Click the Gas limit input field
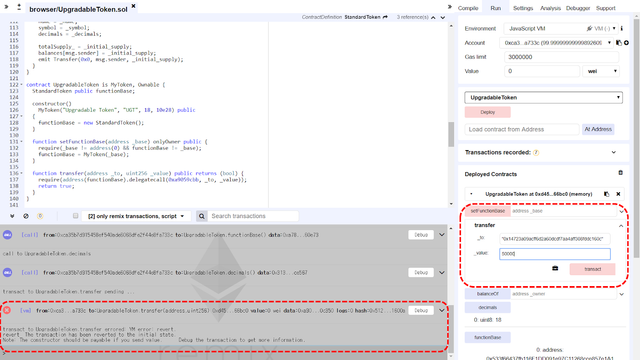 click(561, 57)
